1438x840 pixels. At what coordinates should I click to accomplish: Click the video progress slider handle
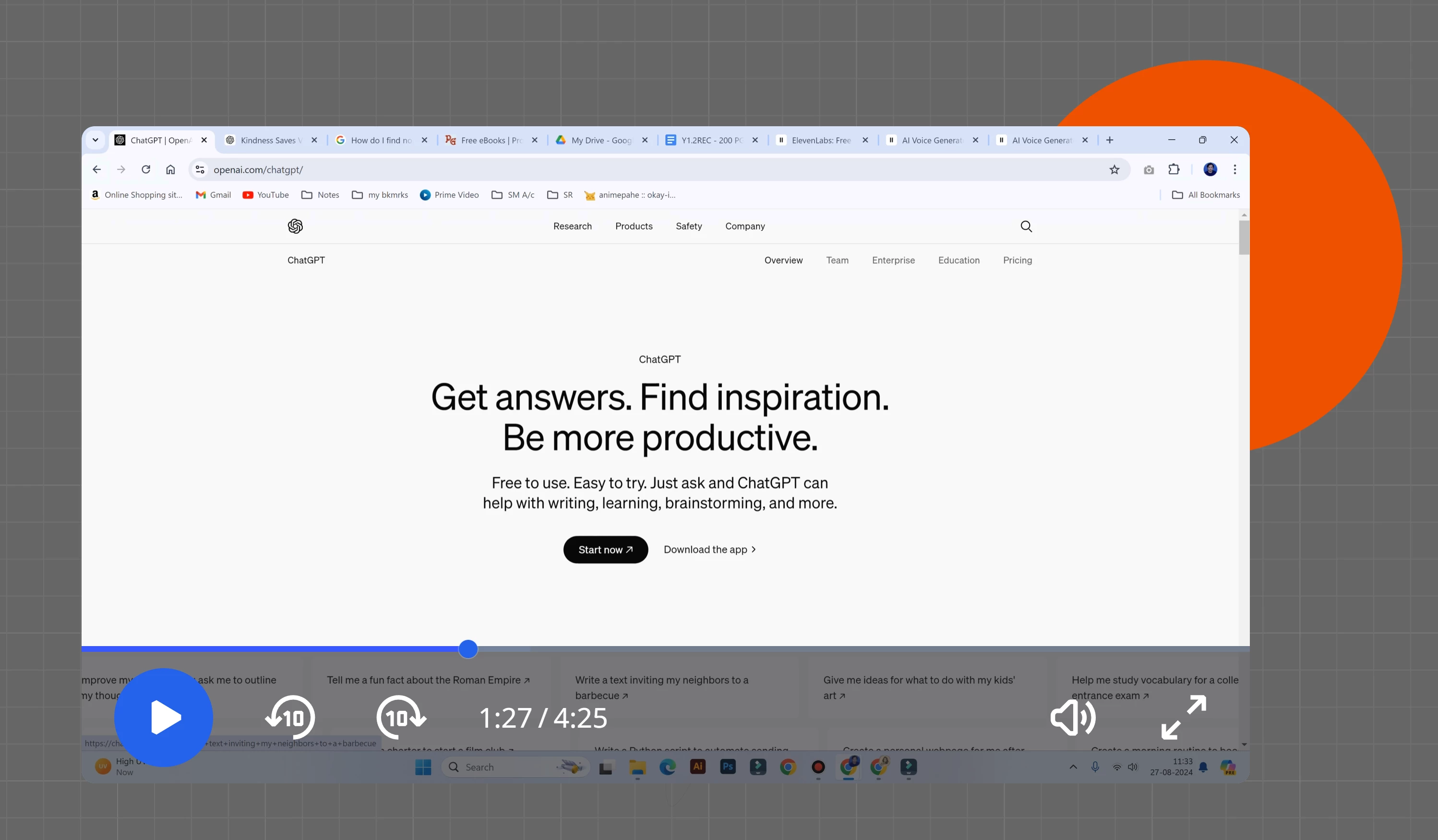(x=468, y=649)
